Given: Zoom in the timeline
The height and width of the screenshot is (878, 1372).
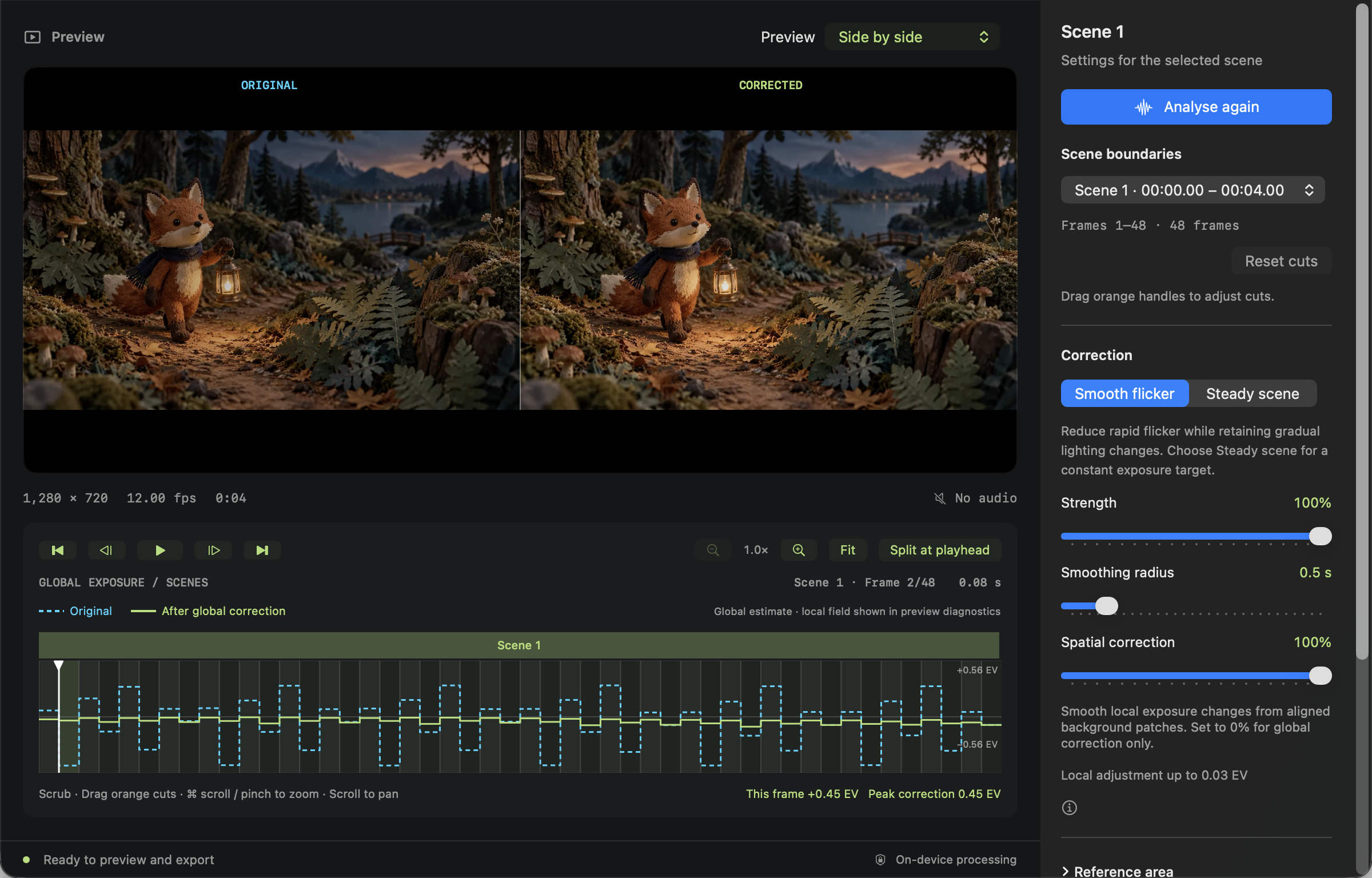Looking at the screenshot, I should (799, 550).
